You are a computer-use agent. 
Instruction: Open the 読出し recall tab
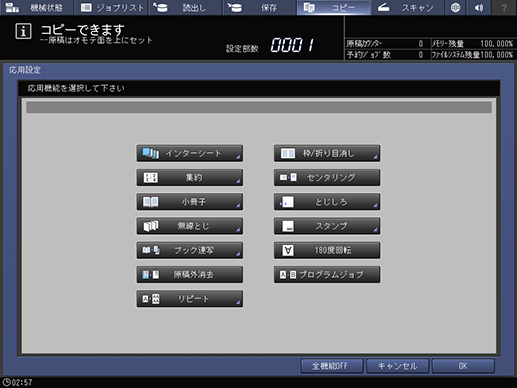(185, 7)
